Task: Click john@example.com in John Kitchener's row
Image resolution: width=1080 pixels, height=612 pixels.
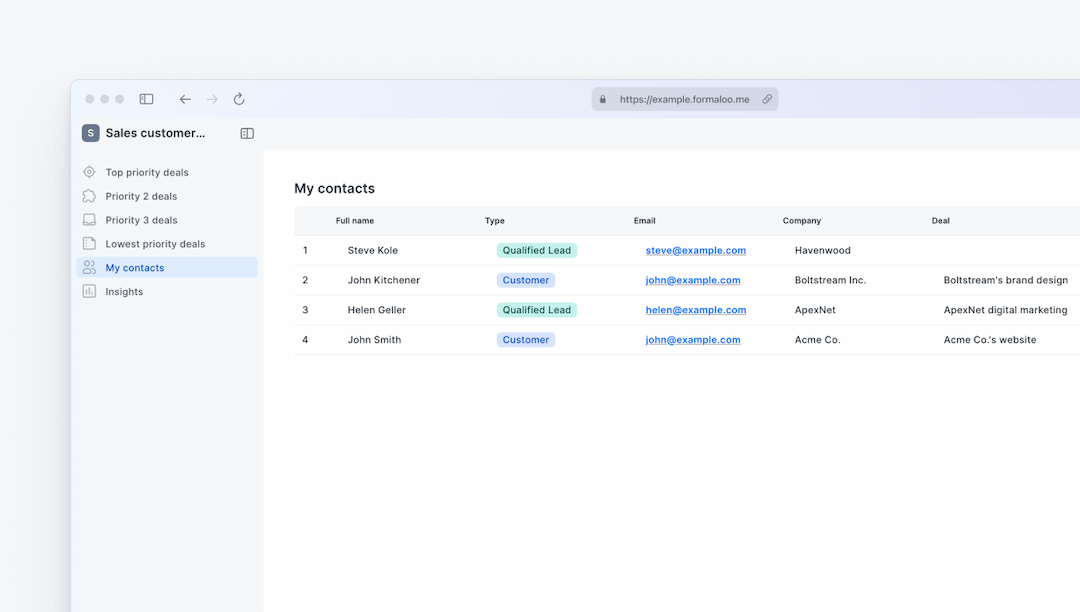Action: [x=693, y=280]
